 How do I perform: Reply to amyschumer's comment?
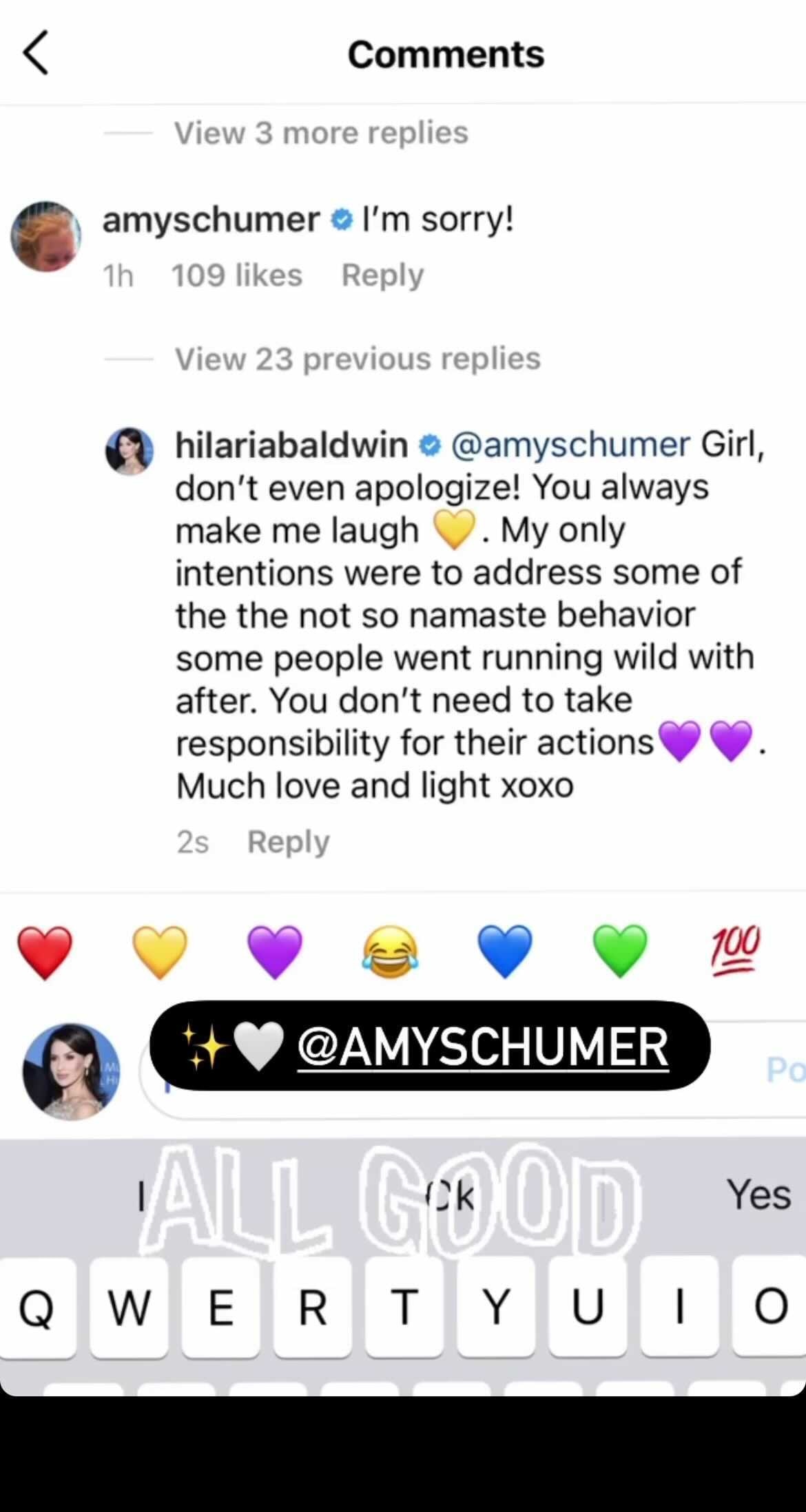point(382,275)
